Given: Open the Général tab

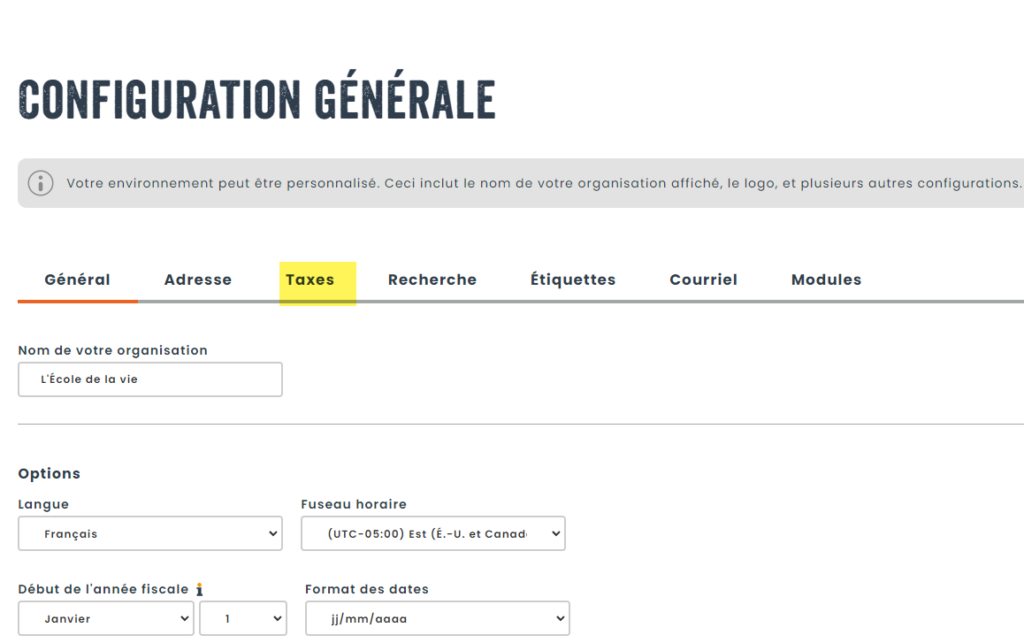Looking at the screenshot, I should 77,280.
